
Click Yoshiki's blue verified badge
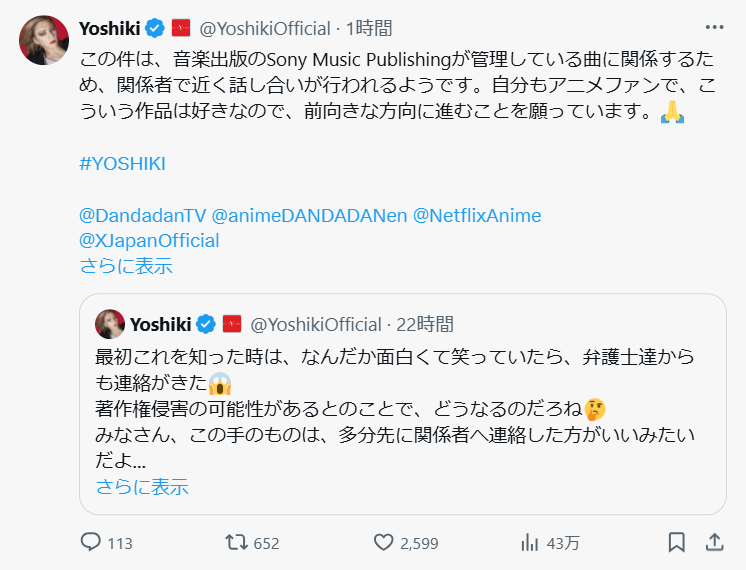click(x=157, y=27)
